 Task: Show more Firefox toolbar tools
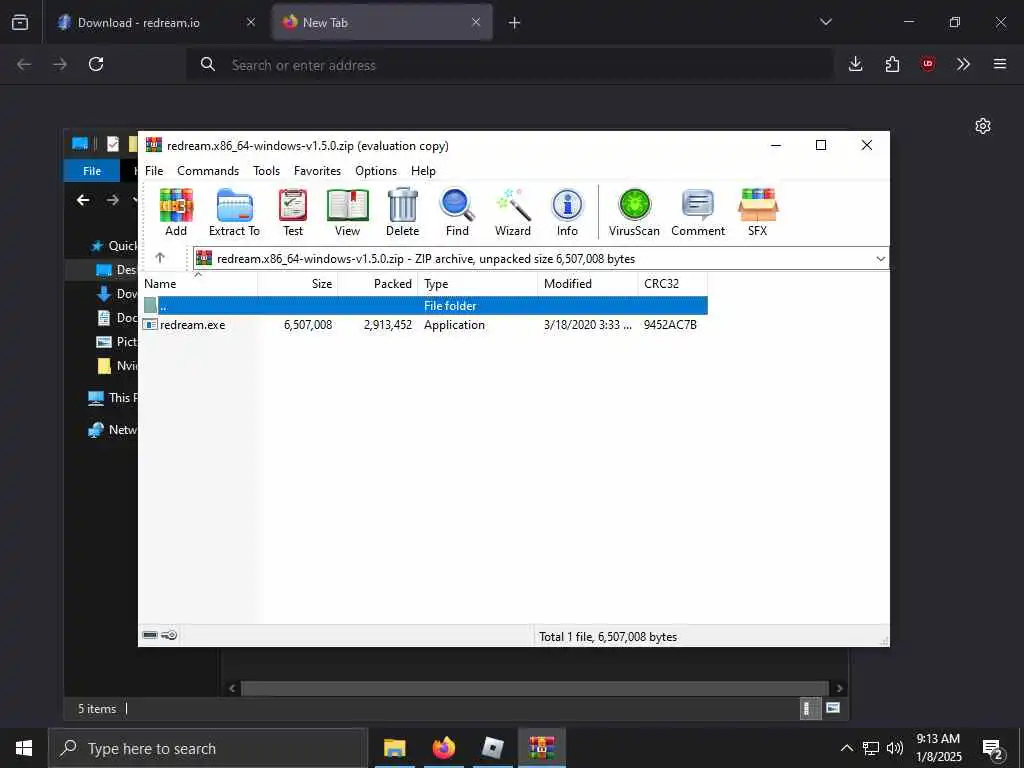[963, 64]
